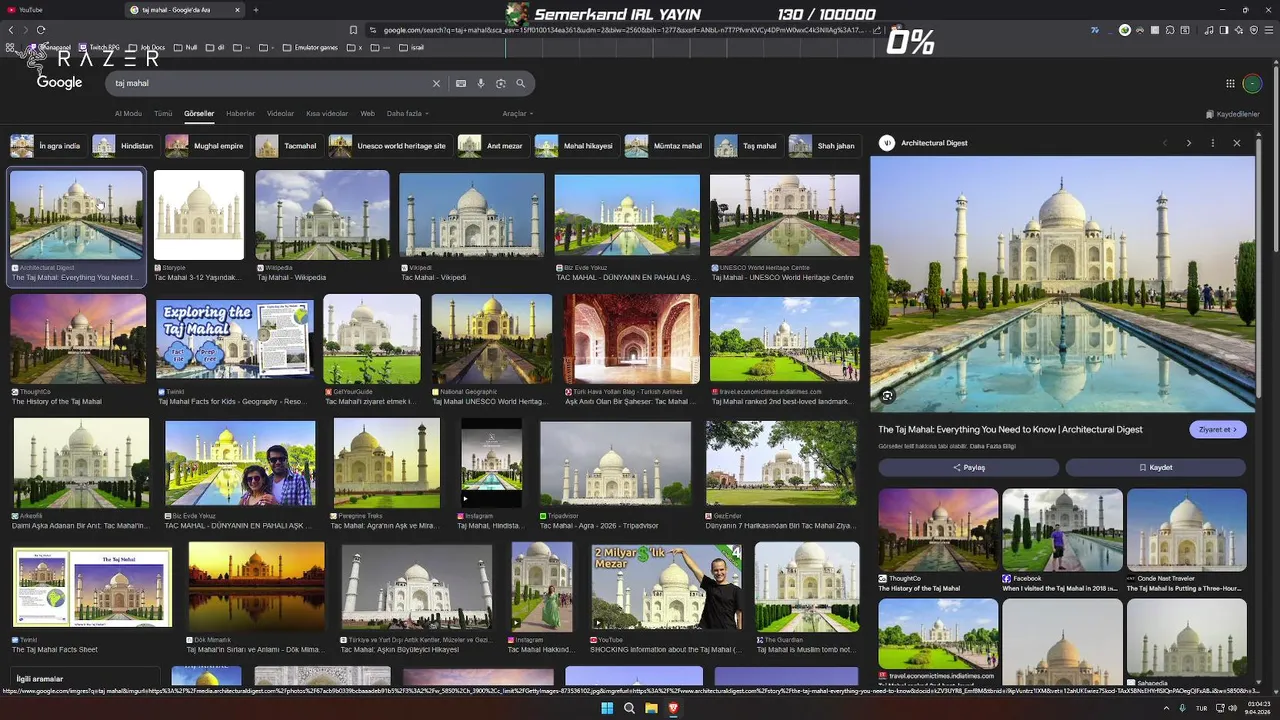Open the Wikipedia 'Taj Mahal - Wikipedia' thumbnail

pos(322,215)
